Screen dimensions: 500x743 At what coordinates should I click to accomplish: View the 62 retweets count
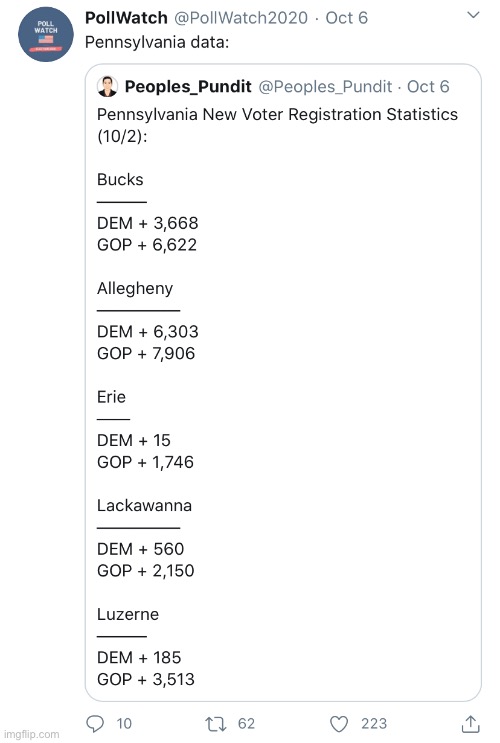coord(246,724)
